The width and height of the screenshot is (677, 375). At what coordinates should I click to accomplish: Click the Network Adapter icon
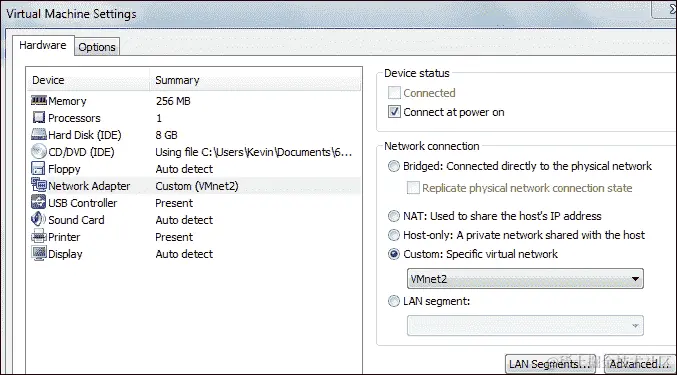pyautogui.click(x=39, y=186)
